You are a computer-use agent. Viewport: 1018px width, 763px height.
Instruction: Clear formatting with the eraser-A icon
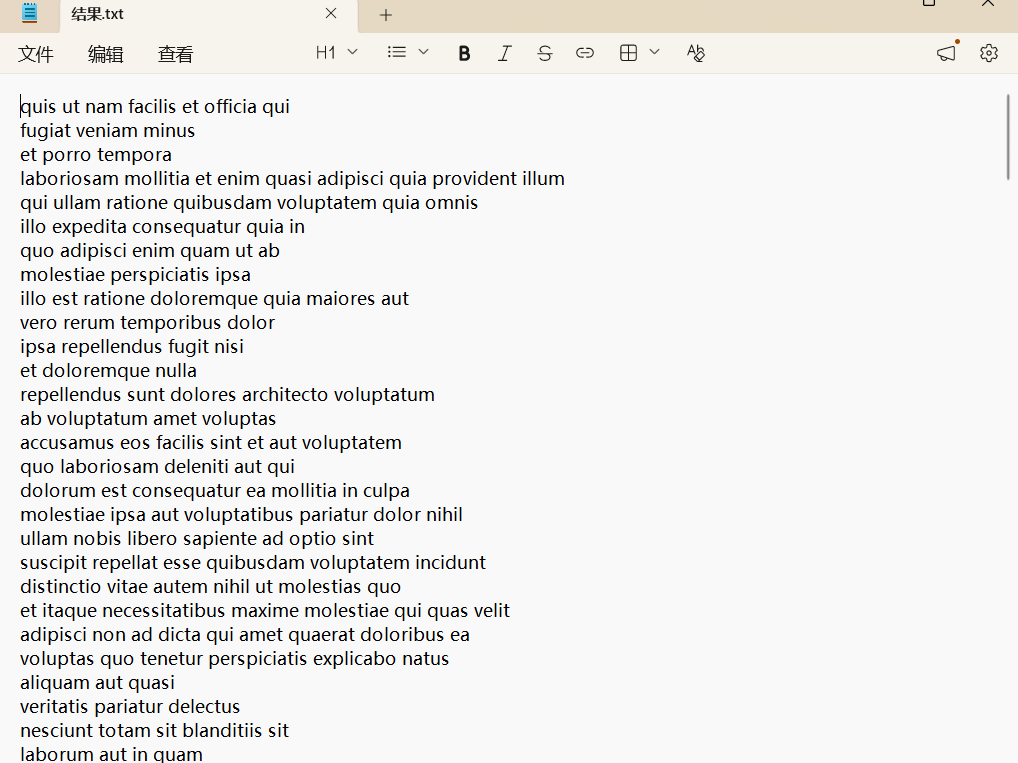[695, 53]
